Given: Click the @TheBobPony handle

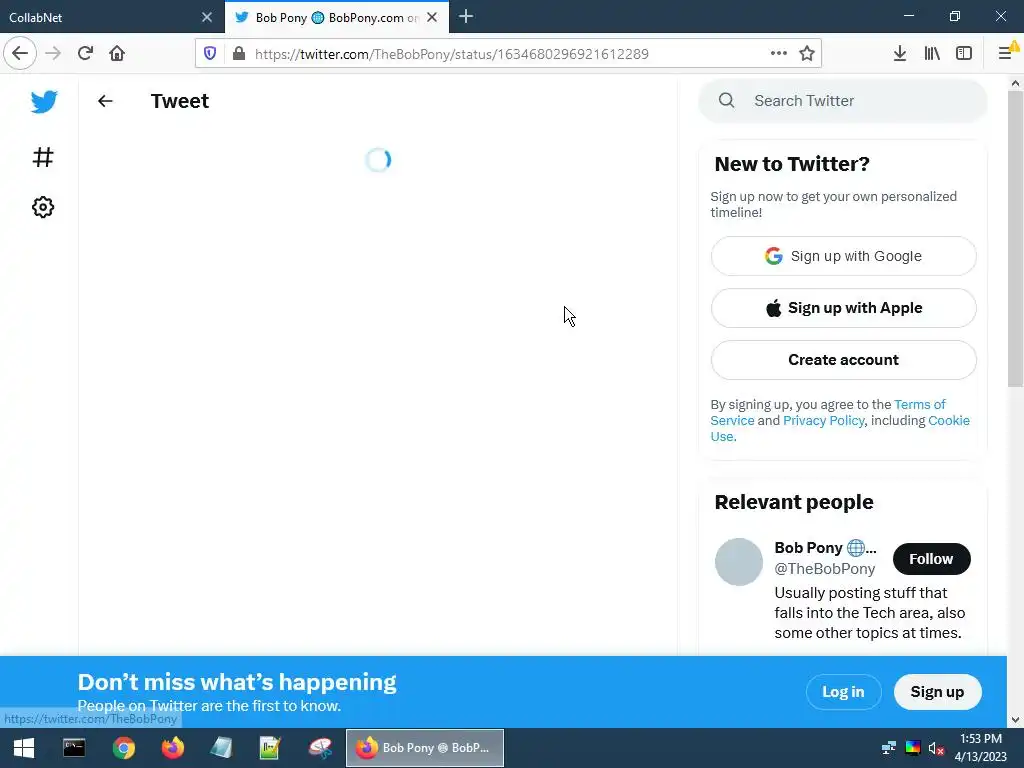Looking at the screenshot, I should [x=825, y=569].
